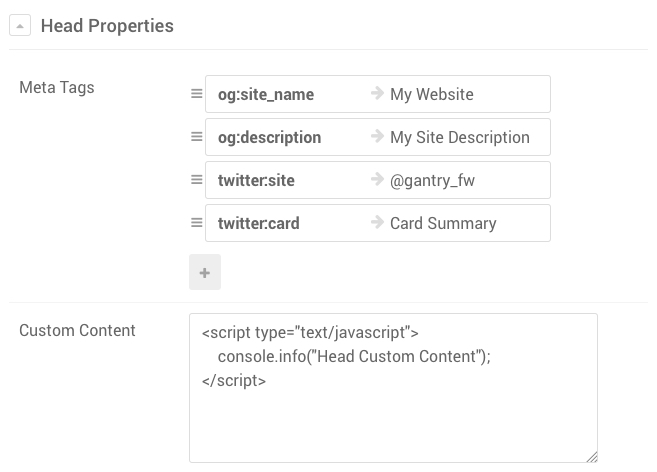Edit the og:site_name key name
Image resolution: width=657 pixels, height=472 pixels.
(x=266, y=95)
